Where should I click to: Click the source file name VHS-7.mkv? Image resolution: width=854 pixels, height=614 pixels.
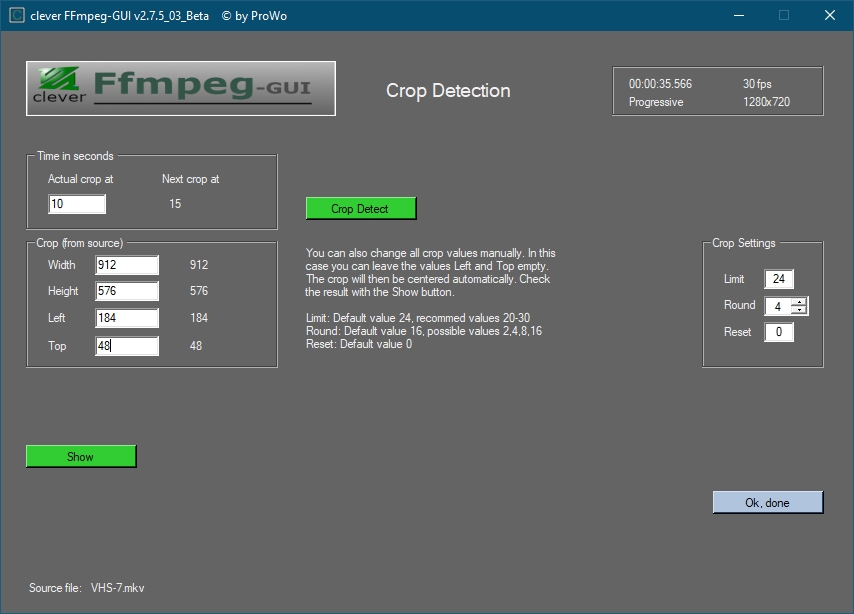(x=118, y=588)
